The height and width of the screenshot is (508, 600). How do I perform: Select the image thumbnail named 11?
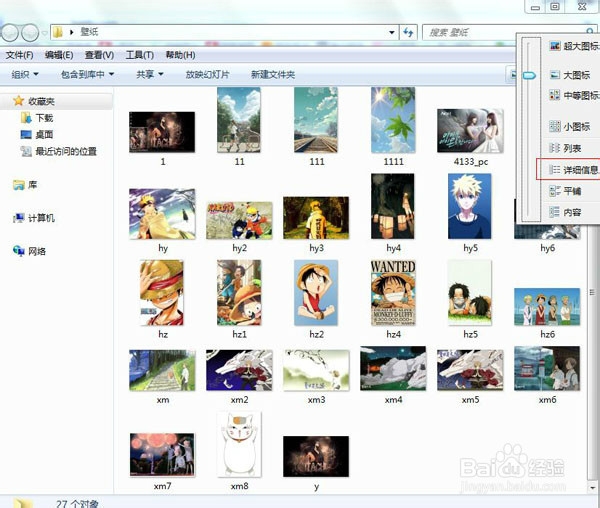click(239, 120)
